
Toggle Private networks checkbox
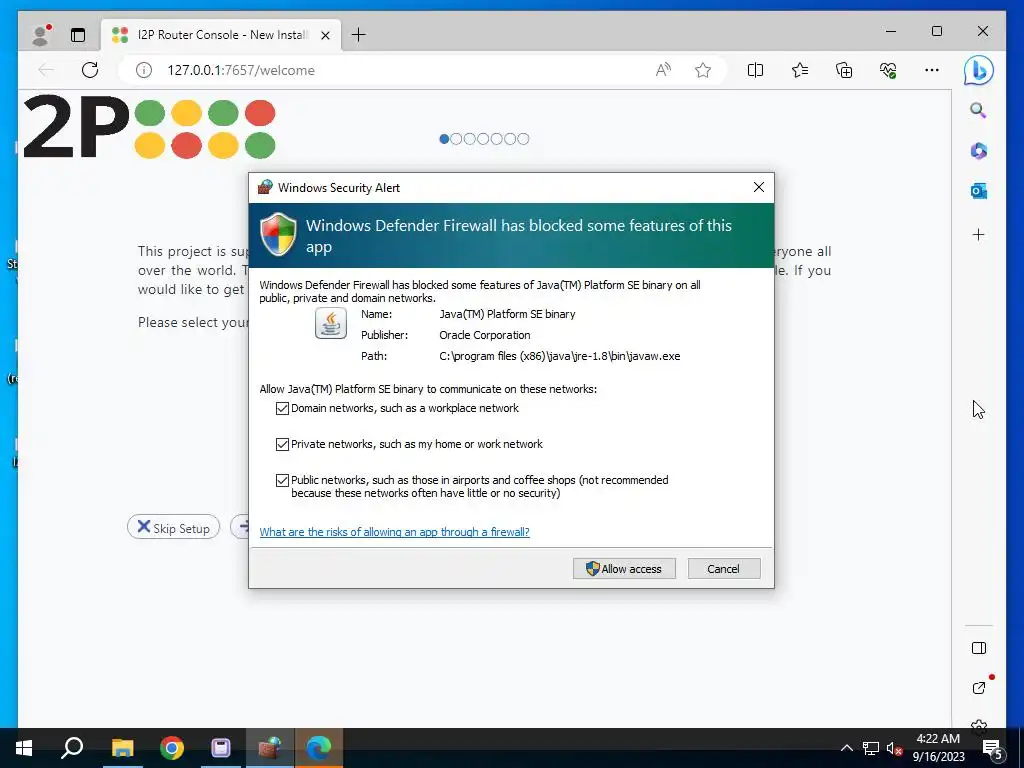pos(282,444)
